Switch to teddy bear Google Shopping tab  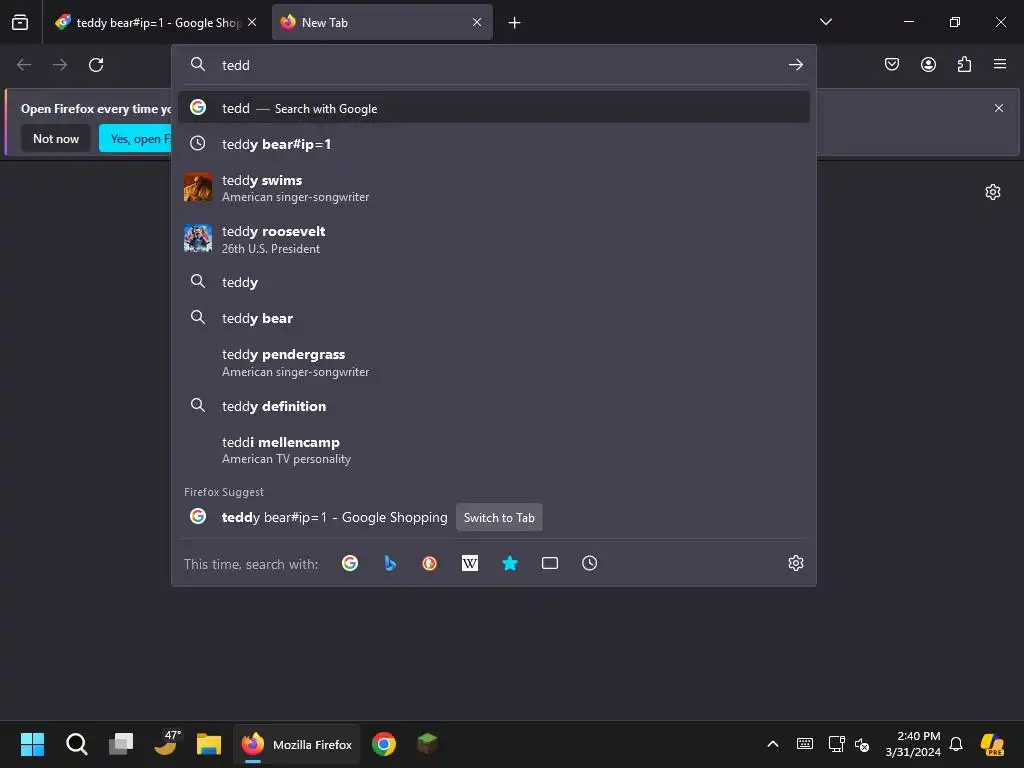tap(155, 22)
